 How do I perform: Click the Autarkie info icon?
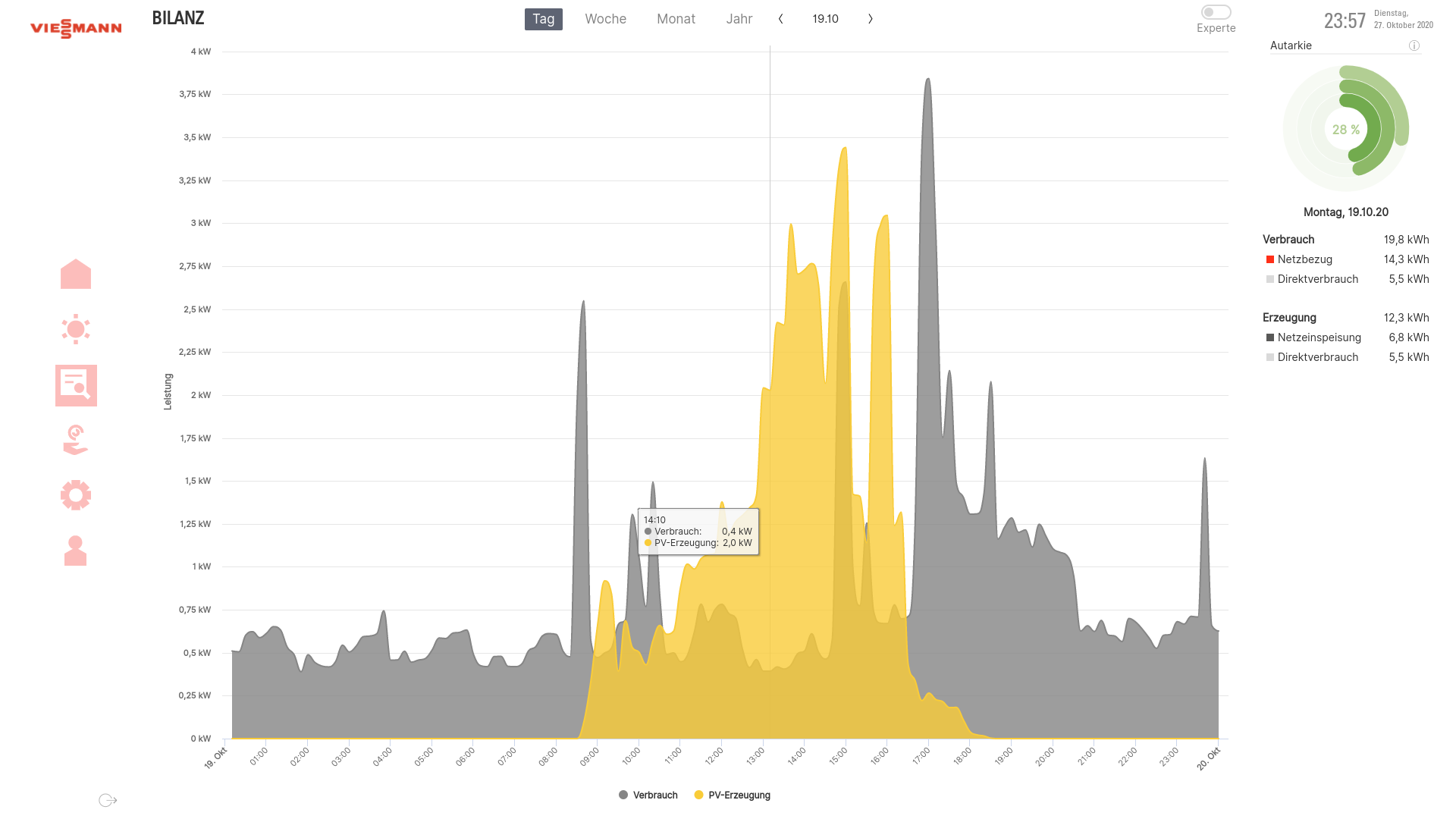click(x=1414, y=45)
